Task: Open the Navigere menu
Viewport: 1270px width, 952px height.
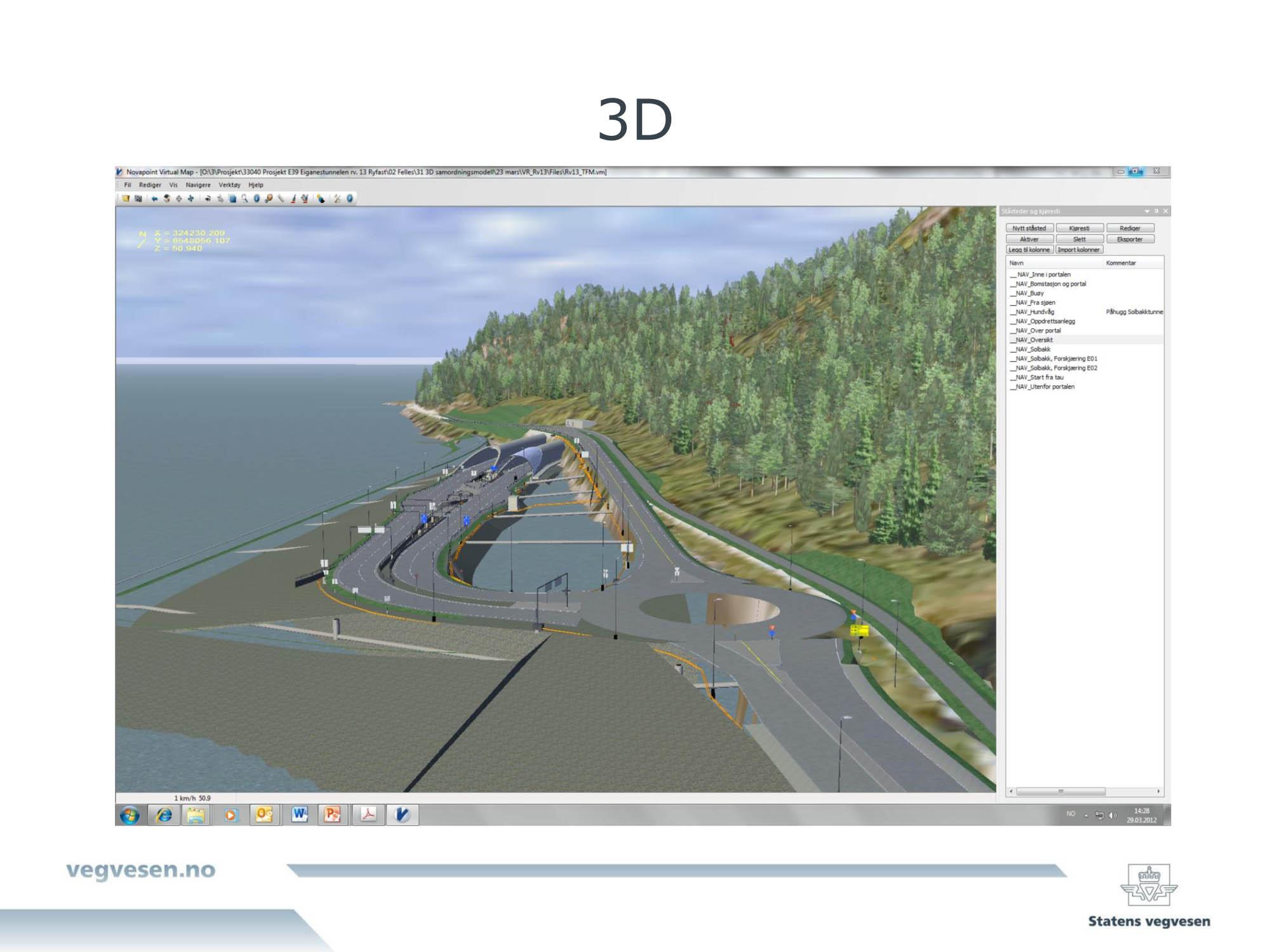Action: coord(198,185)
